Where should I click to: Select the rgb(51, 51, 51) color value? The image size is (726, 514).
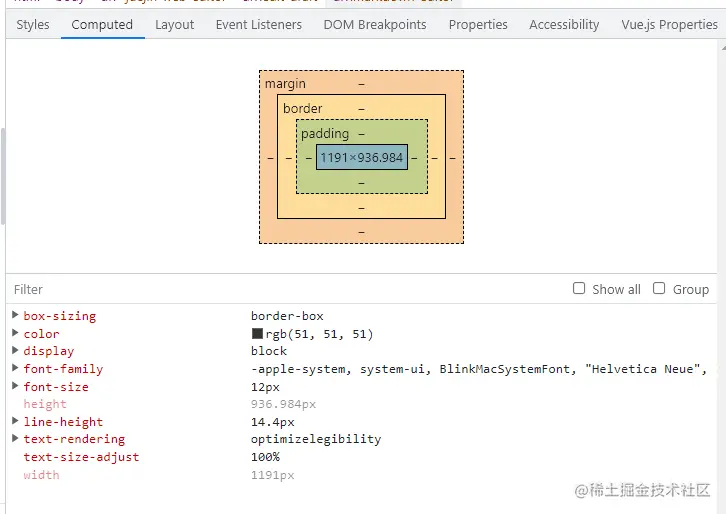coord(319,334)
